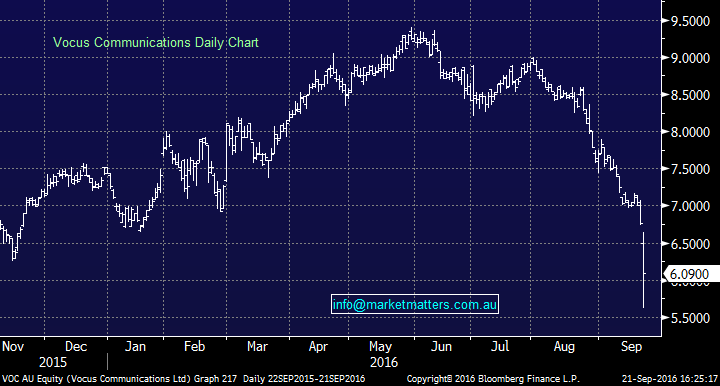Click the Feb month label
Image resolution: width=720 pixels, height=386 pixels.
coord(194,347)
